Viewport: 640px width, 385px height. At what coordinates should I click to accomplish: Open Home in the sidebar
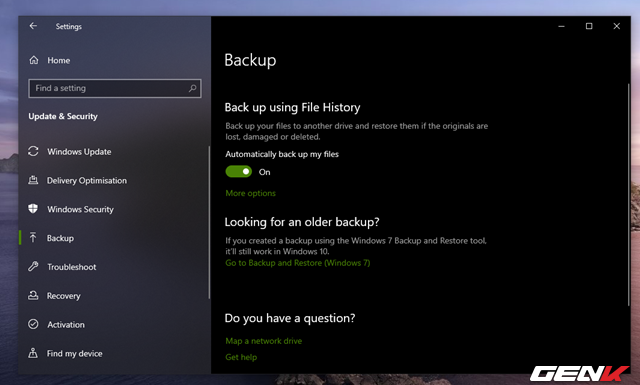tap(58, 60)
